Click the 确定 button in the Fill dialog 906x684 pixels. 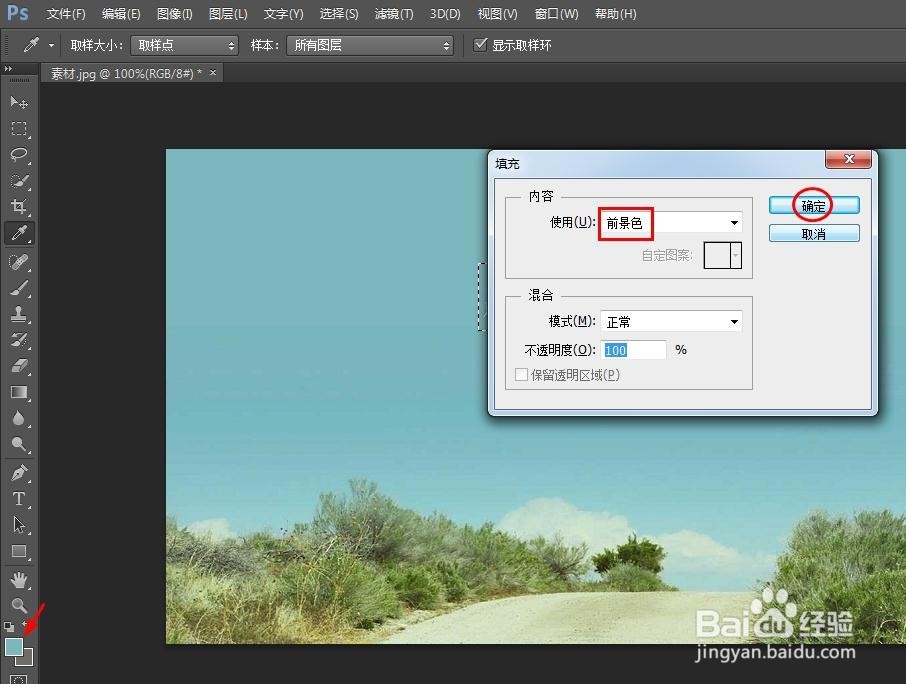pyautogui.click(x=813, y=205)
